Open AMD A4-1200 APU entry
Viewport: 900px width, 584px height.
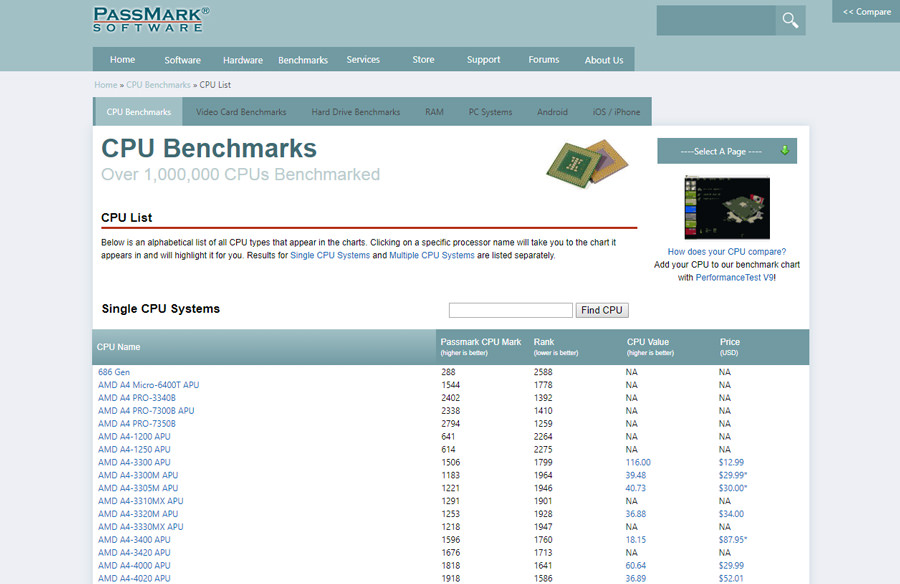point(134,437)
